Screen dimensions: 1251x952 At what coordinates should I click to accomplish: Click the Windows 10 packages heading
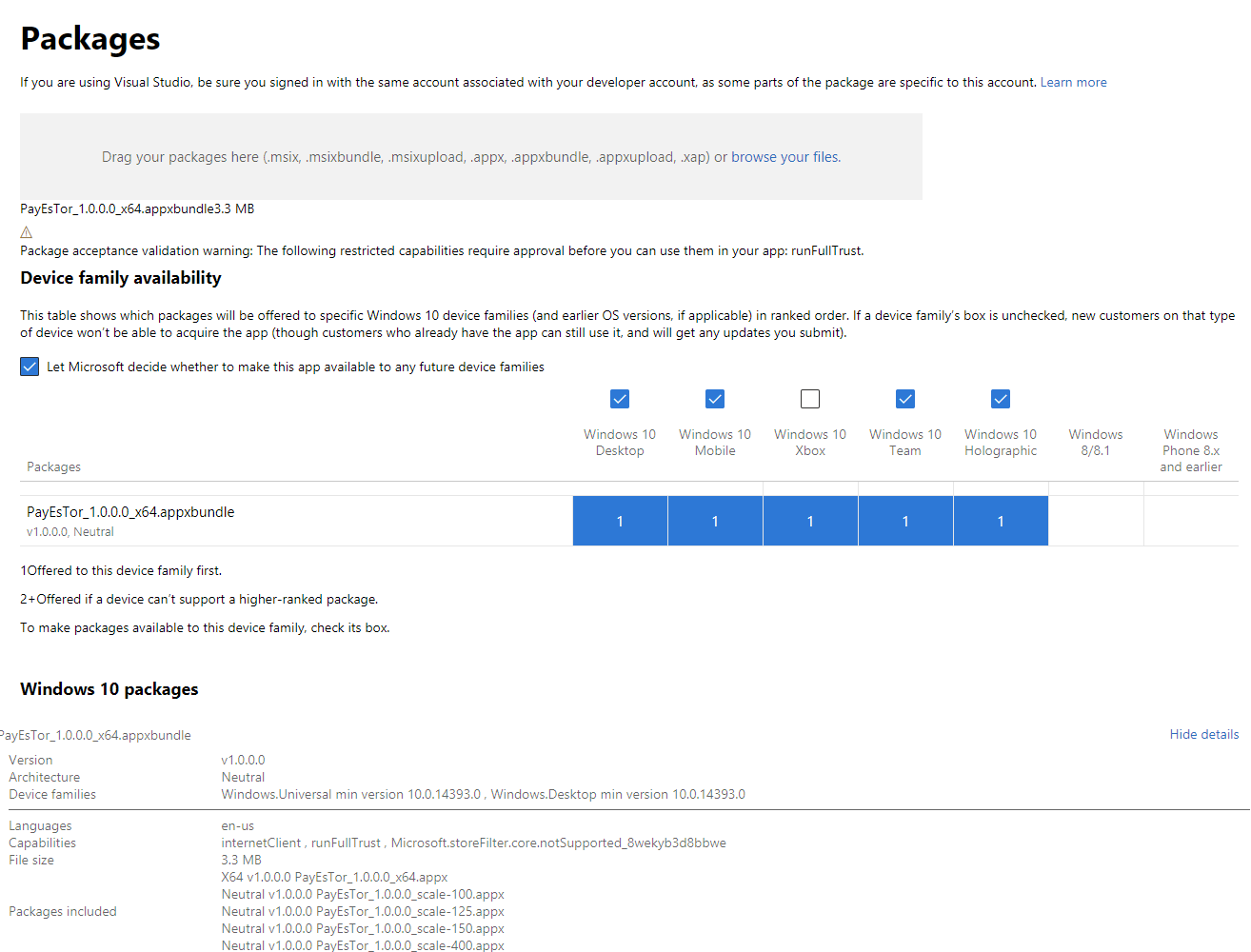point(109,689)
